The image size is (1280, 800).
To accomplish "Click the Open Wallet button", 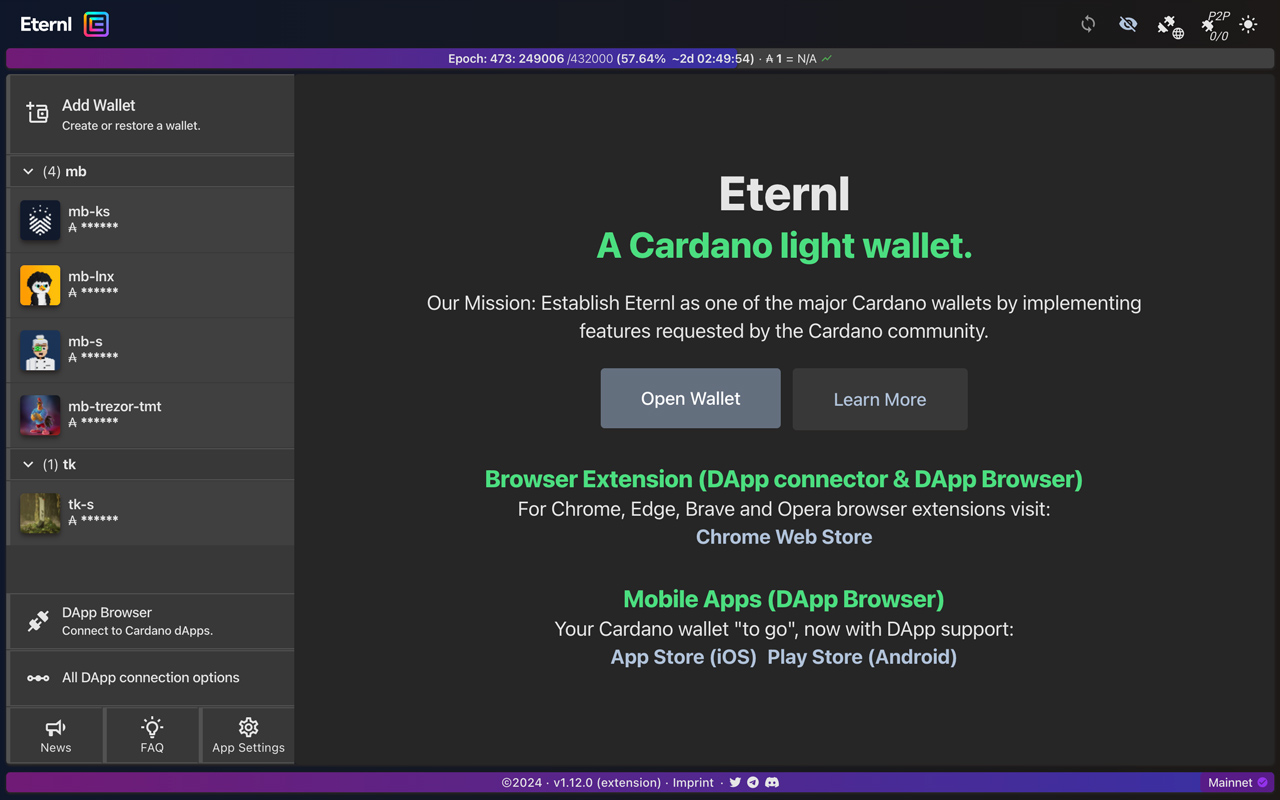I will (691, 398).
